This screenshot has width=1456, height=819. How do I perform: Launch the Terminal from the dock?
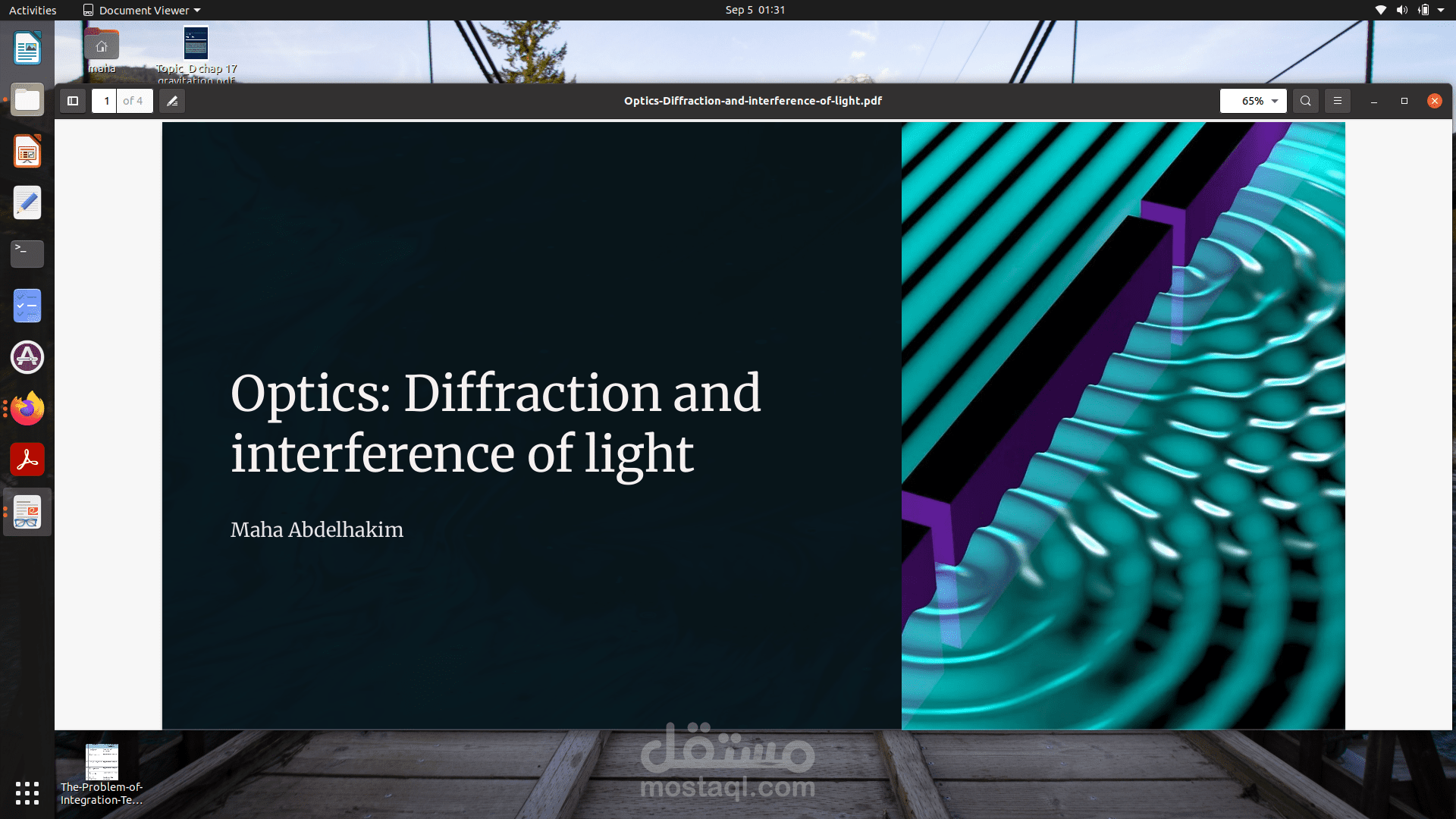pos(27,254)
